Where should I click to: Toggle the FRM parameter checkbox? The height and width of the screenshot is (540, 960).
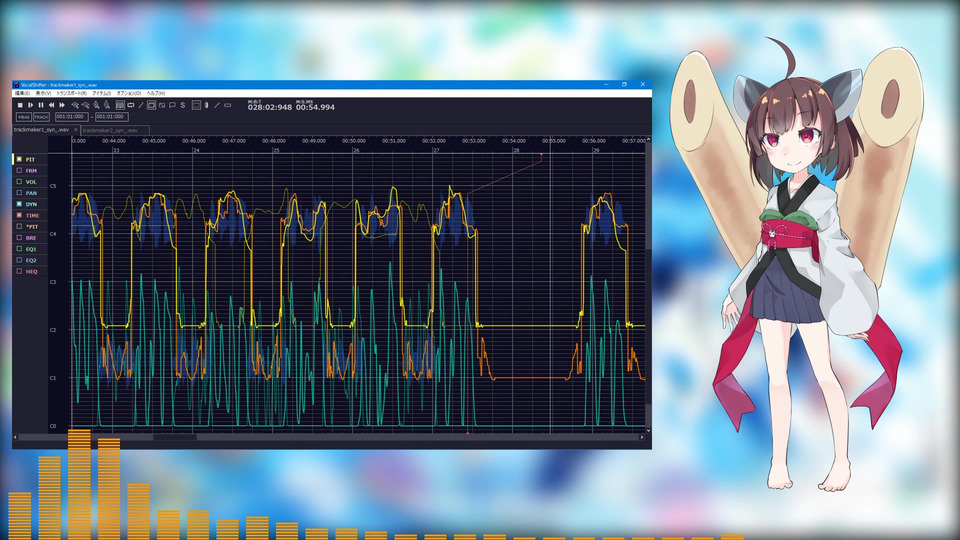[19, 170]
